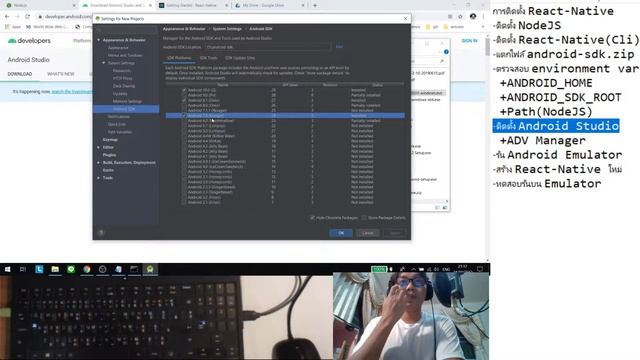Click the help icon in Settings dialog
The image size is (640, 360).
tap(101, 233)
